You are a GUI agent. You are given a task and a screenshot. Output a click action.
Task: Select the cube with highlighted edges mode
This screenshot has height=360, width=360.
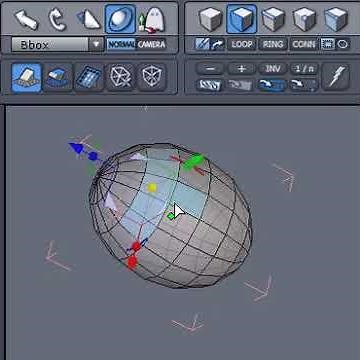pyautogui.click(x=273, y=19)
